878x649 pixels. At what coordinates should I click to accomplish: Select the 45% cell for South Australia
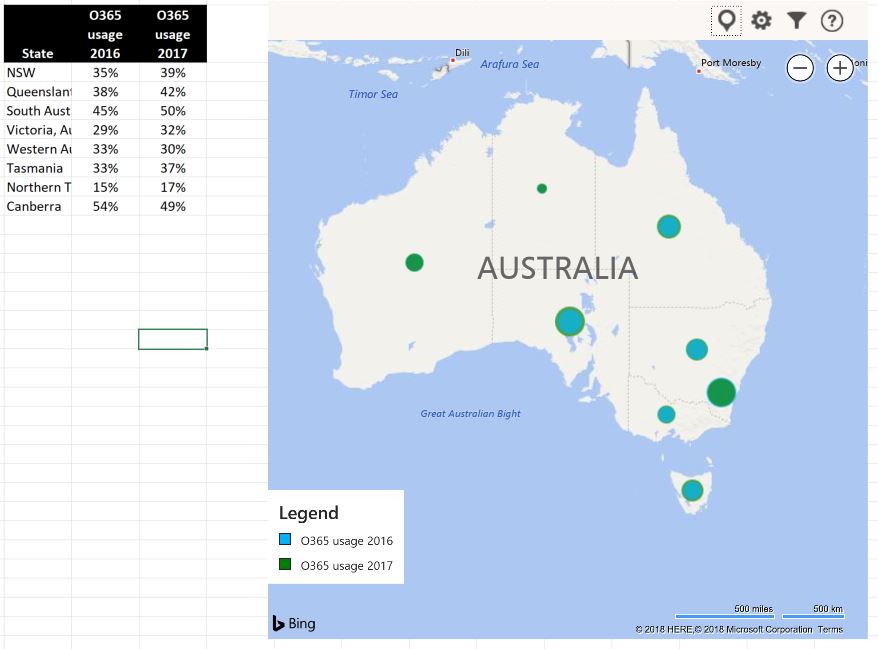point(105,110)
